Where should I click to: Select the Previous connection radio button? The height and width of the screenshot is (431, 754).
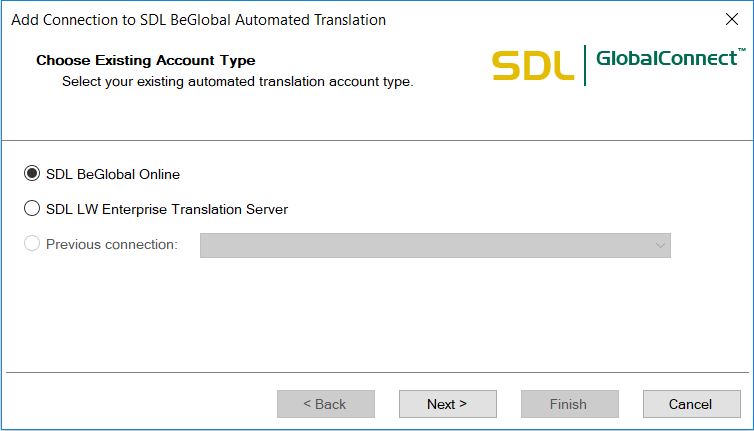click(32, 243)
